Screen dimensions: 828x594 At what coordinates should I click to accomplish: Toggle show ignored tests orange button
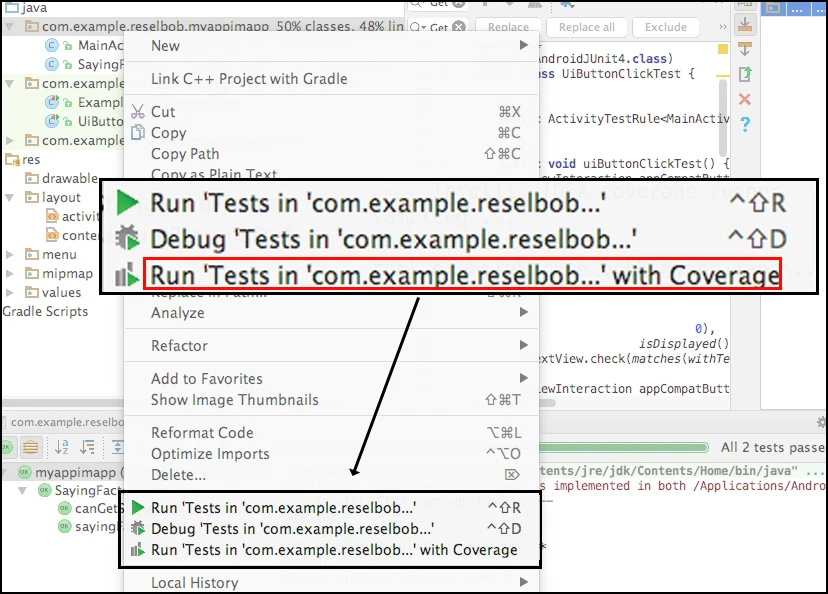(31, 447)
